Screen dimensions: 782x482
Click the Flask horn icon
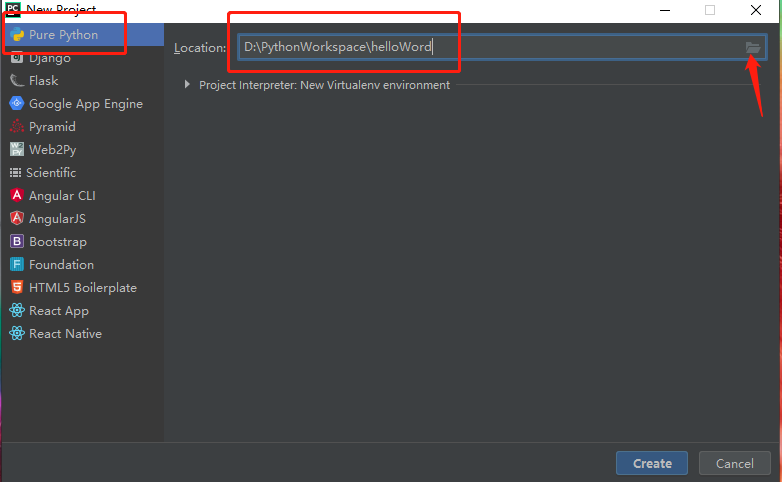pos(17,80)
